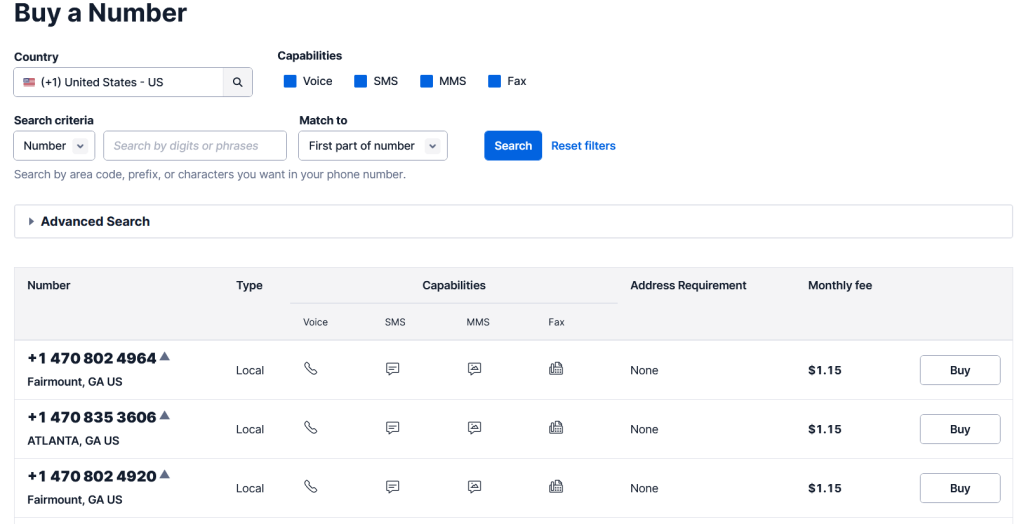Click Local type for +1 470 835 3606
1024x524 pixels.
(250, 429)
